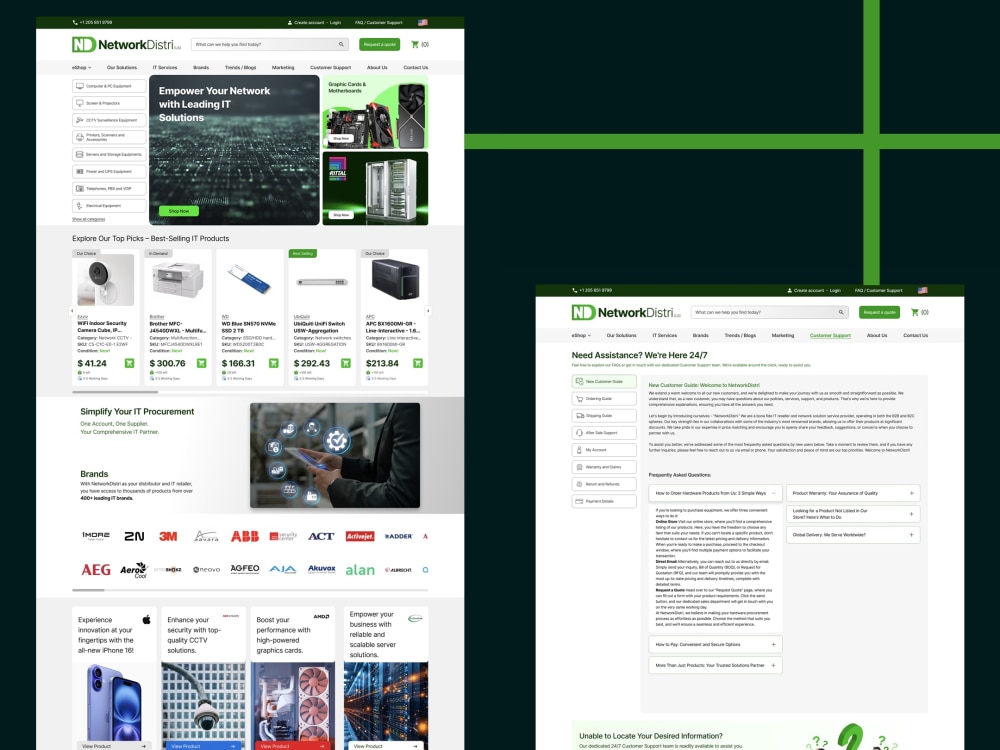
Task: Click Create account link on the support page
Action: click(809, 290)
